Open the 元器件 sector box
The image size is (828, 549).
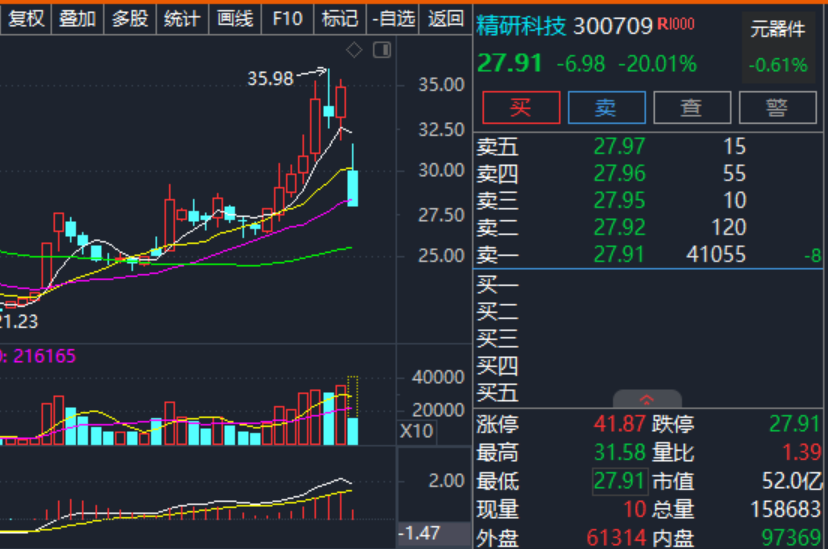[x=778, y=48]
